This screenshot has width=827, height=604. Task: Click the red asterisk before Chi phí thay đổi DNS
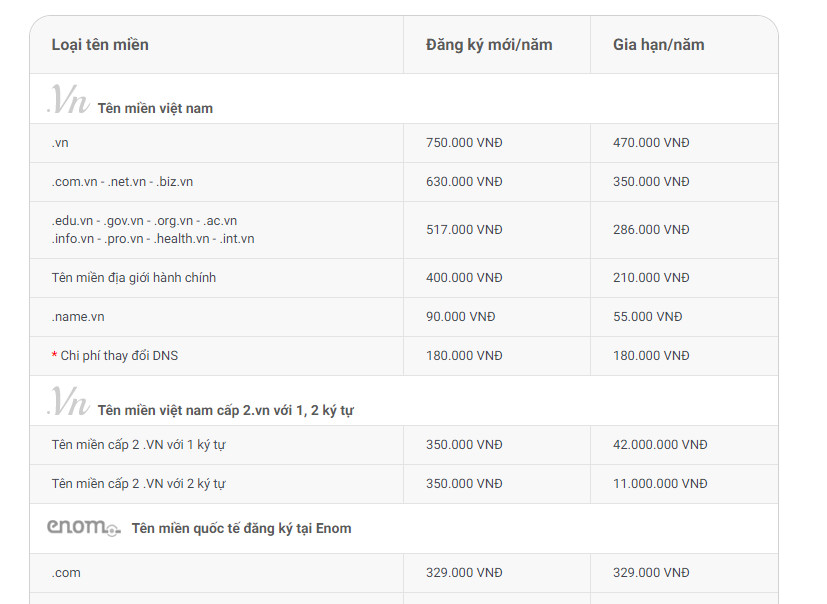click(x=54, y=355)
